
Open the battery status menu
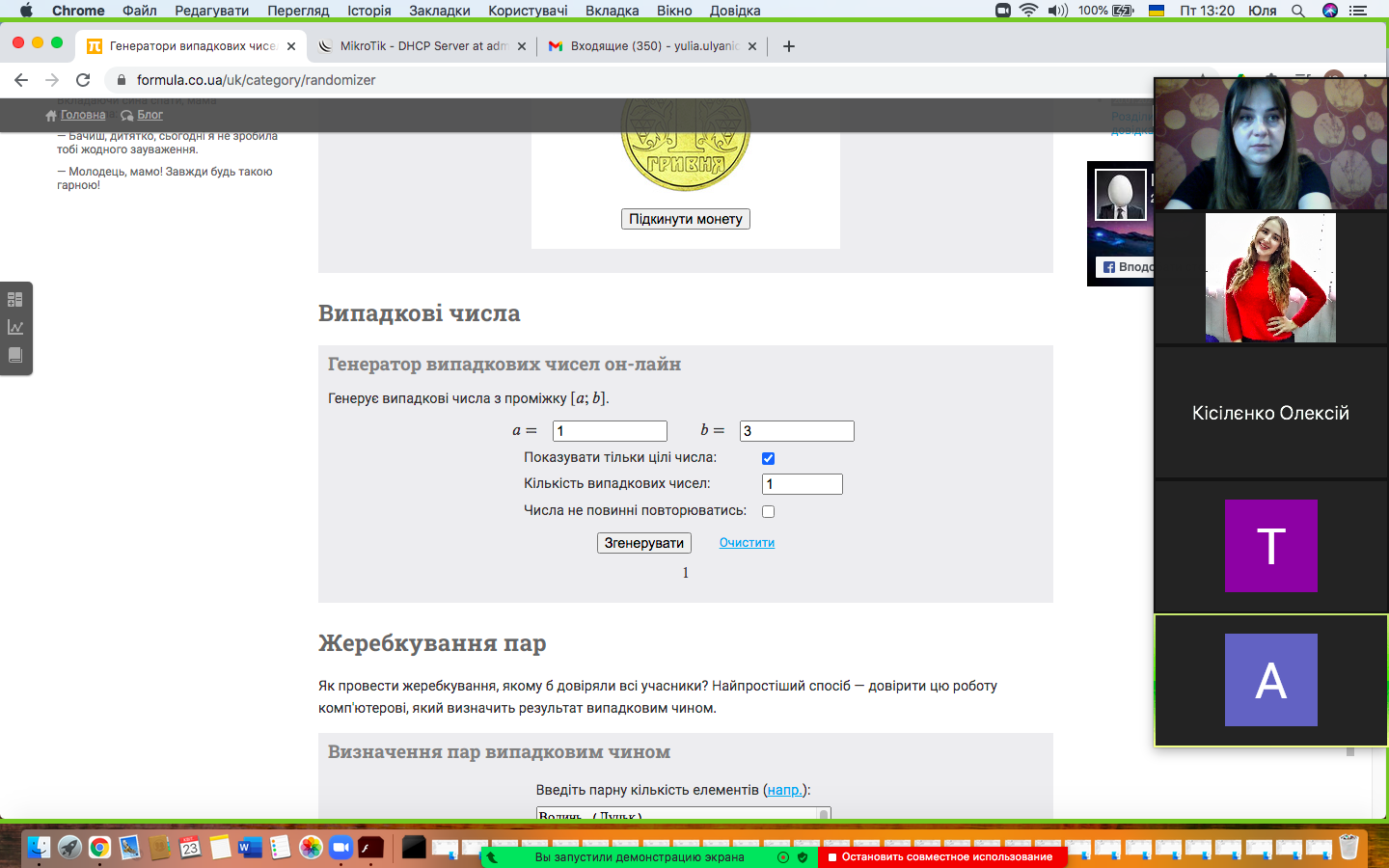pos(1124,11)
